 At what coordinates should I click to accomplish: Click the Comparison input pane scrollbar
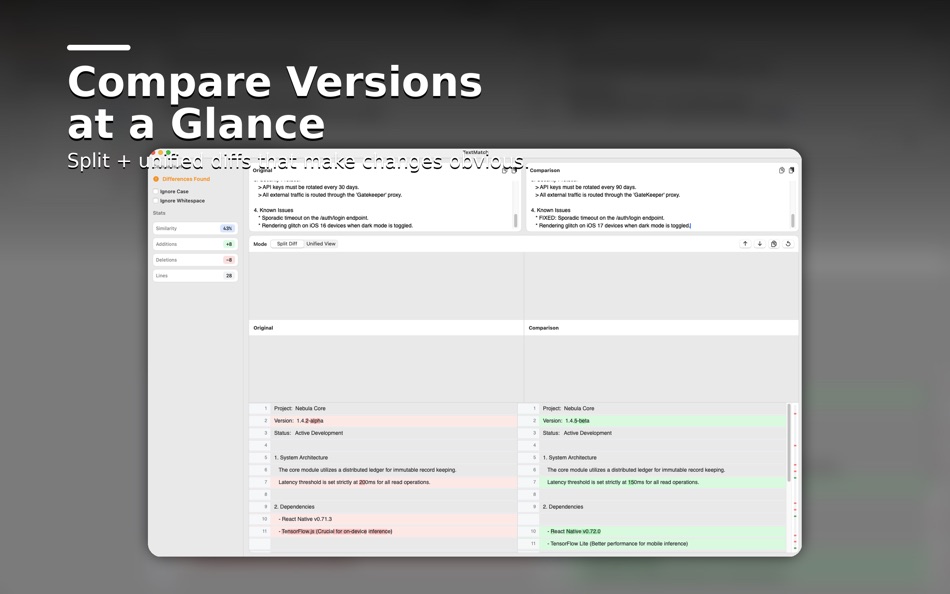[792, 220]
